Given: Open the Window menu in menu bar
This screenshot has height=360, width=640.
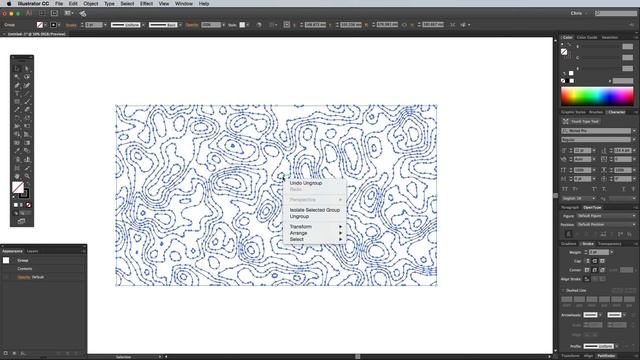Looking at the screenshot, I should (184, 3).
